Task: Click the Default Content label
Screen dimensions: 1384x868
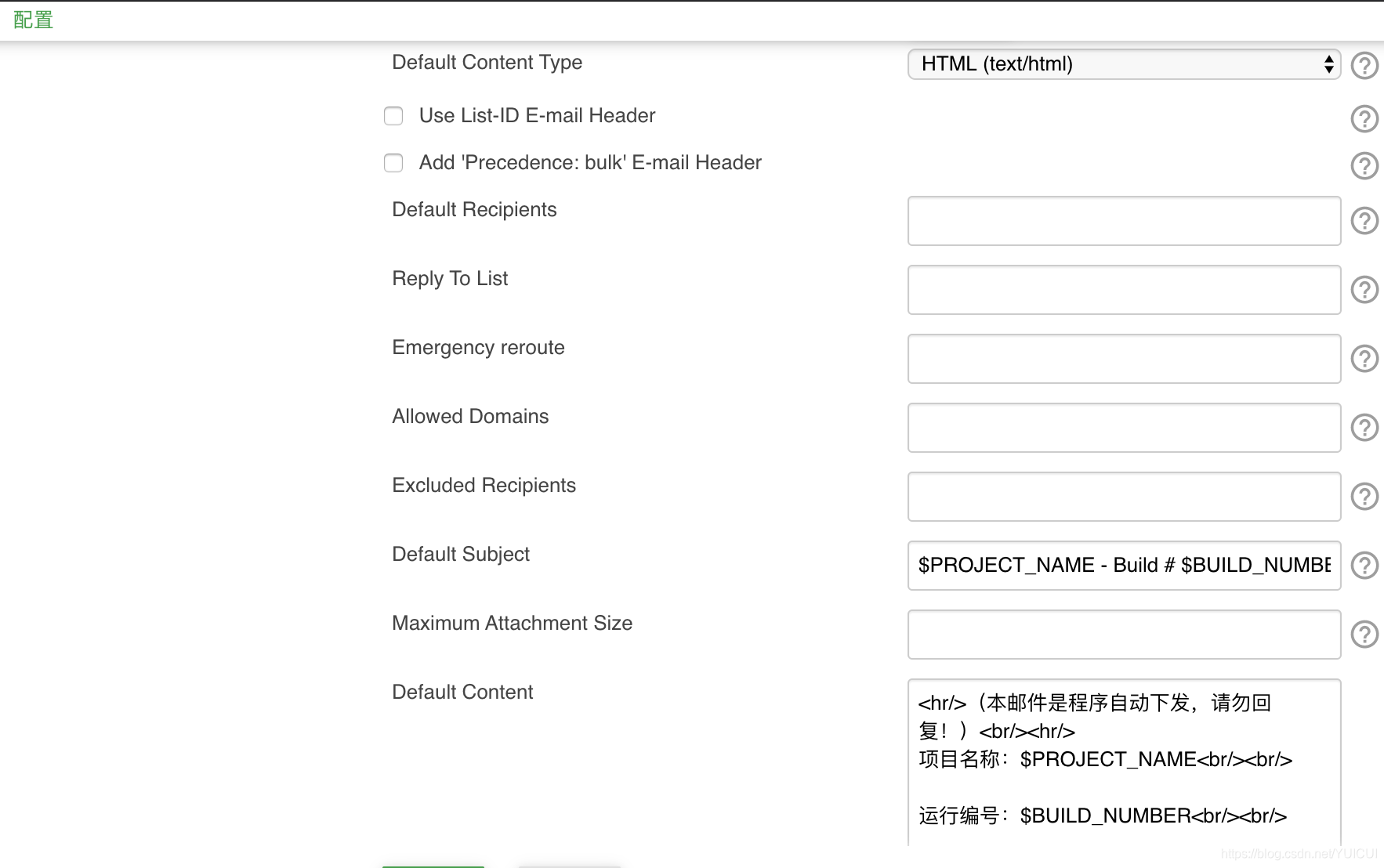Action: click(x=462, y=693)
